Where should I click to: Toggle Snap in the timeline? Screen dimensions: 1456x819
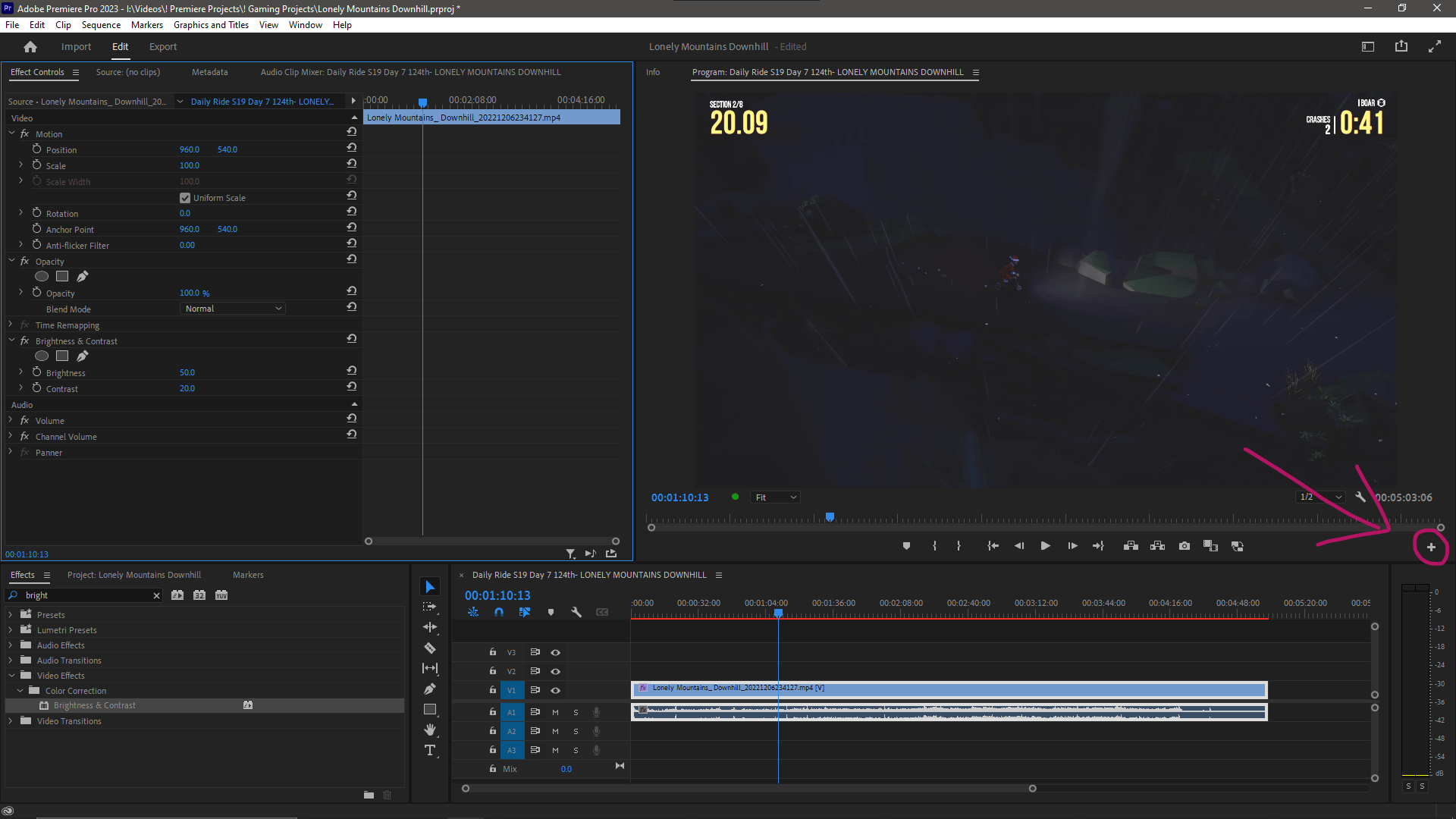[x=498, y=612]
